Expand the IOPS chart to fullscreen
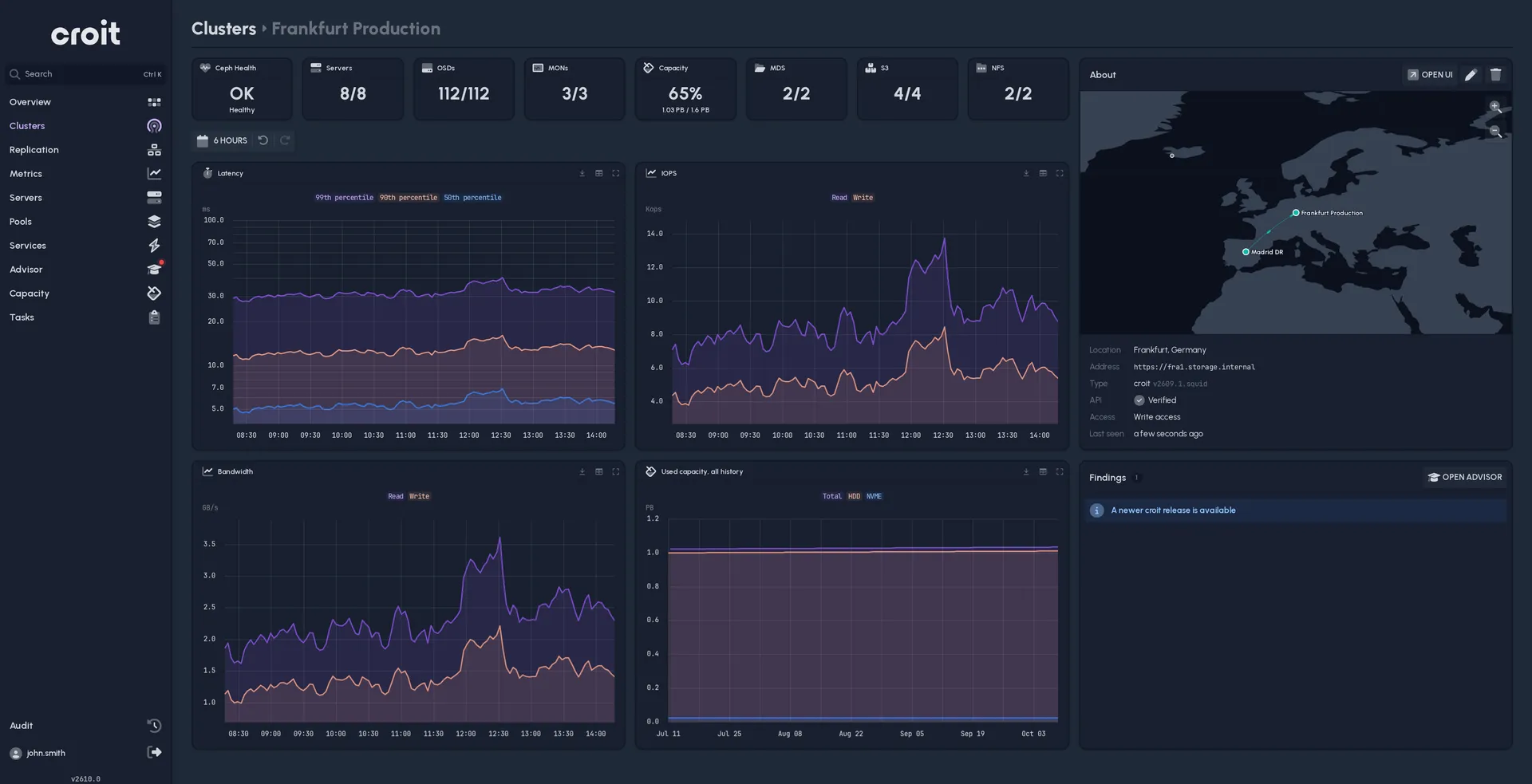The width and height of the screenshot is (1532, 784). (x=1060, y=173)
